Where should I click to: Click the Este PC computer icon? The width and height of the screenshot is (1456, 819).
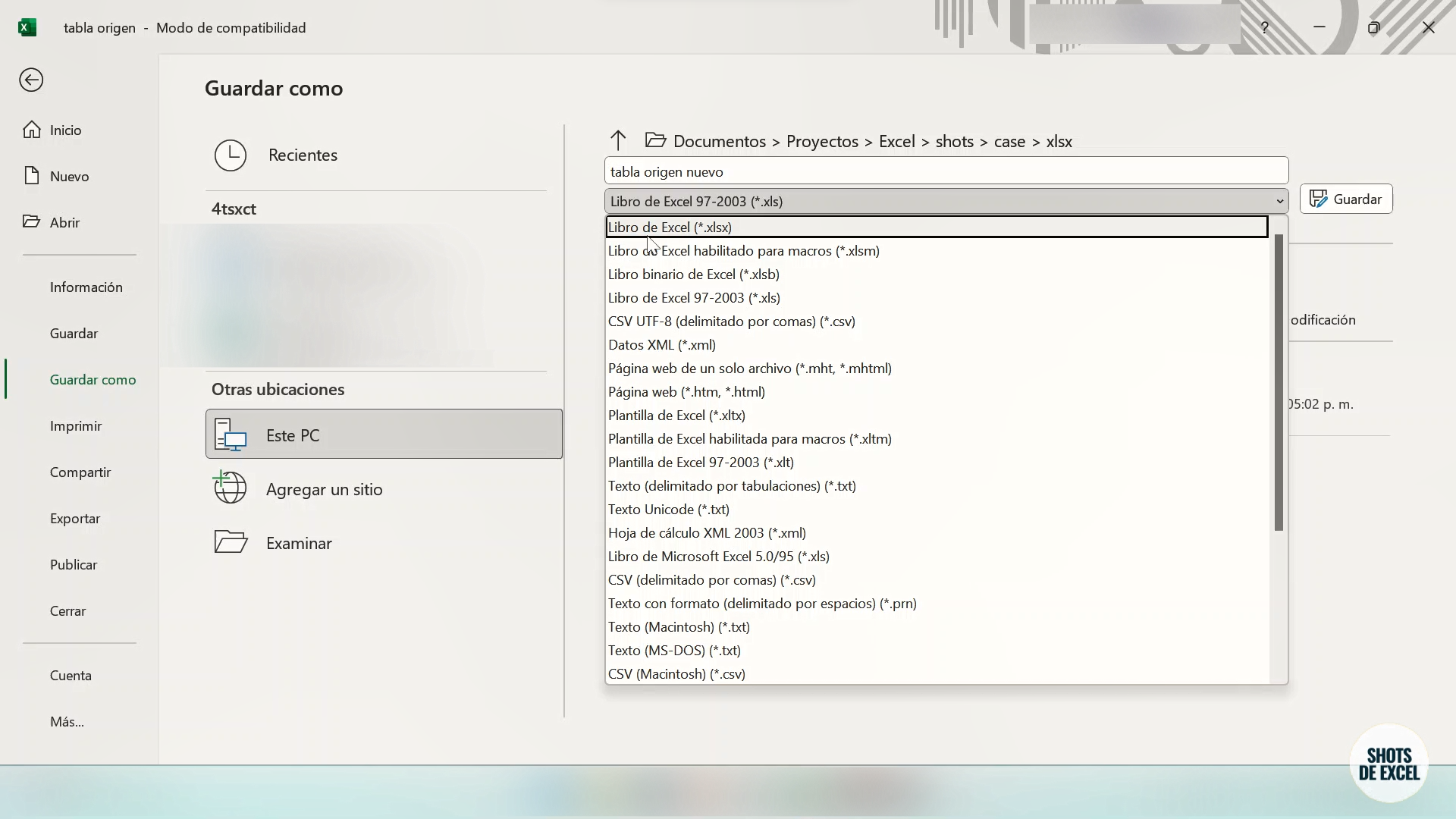231,435
